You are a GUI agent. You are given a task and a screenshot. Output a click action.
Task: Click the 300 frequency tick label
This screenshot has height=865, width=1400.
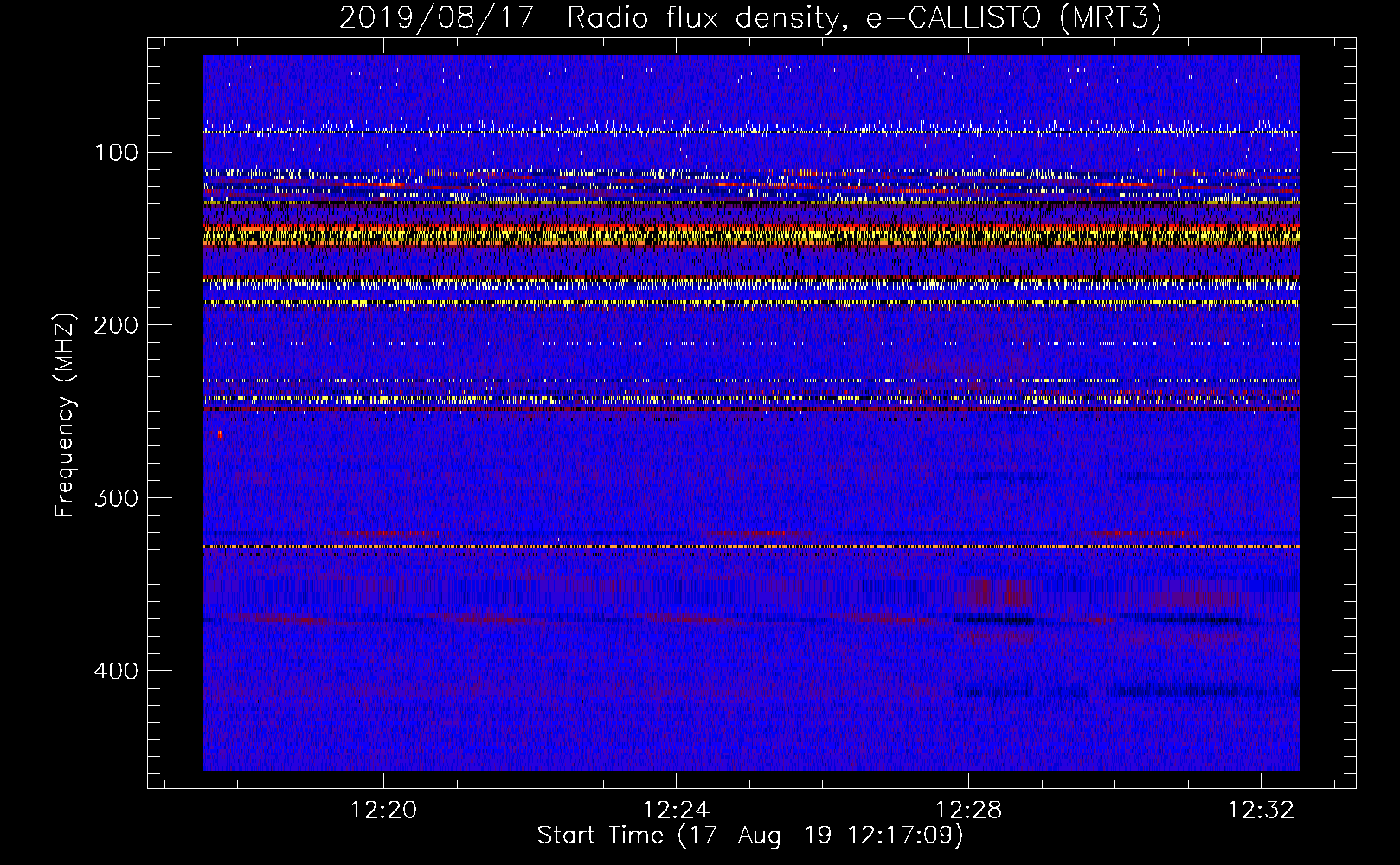[x=116, y=498]
